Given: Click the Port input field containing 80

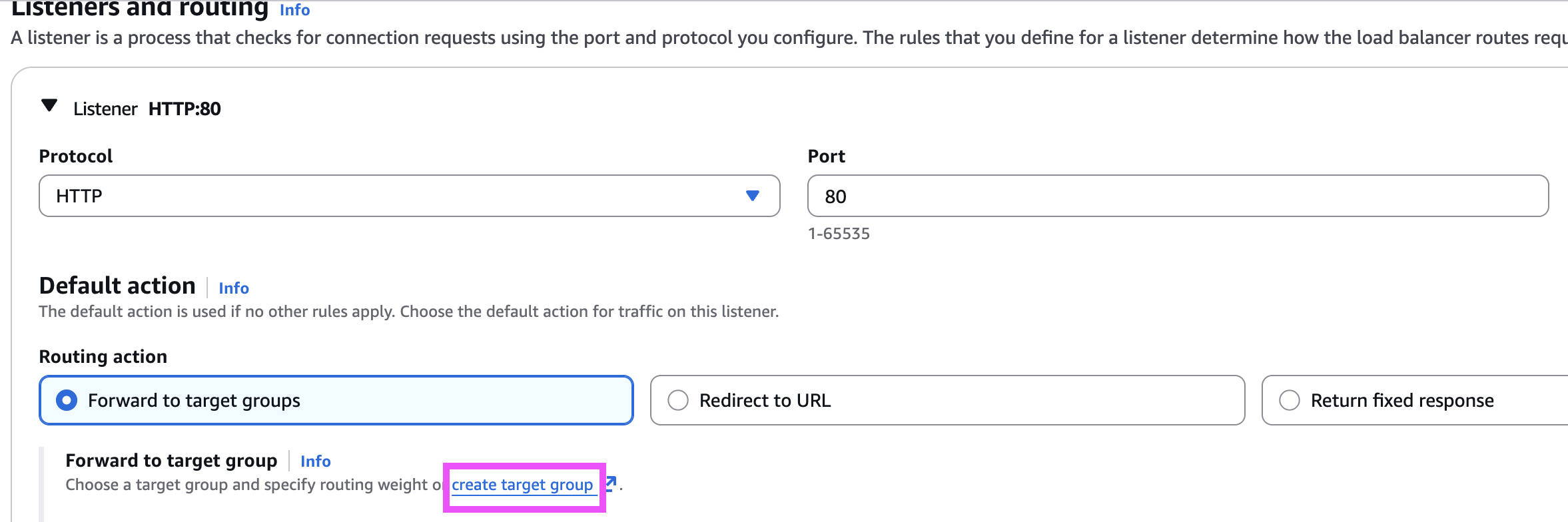Looking at the screenshot, I should [1177, 196].
